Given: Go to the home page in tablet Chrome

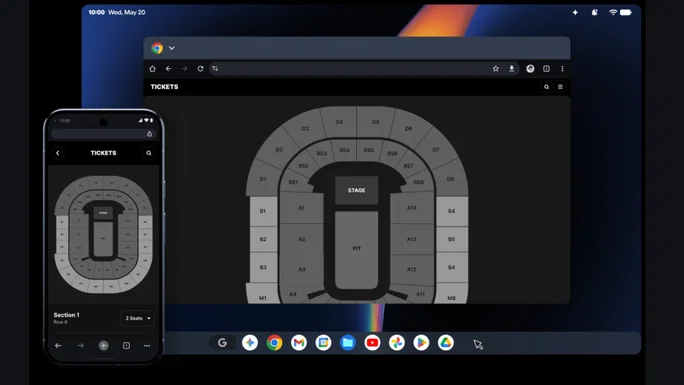Looking at the screenshot, I should coord(152,68).
